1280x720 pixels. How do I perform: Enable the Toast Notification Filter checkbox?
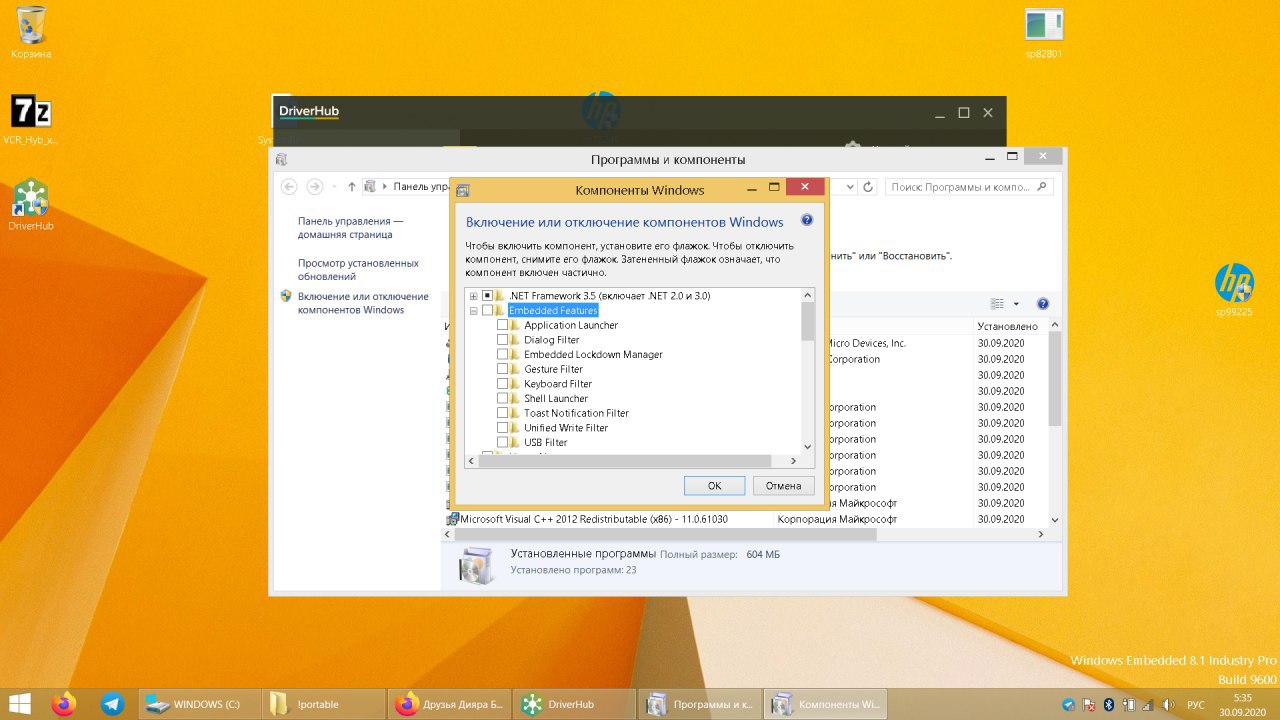point(502,413)
